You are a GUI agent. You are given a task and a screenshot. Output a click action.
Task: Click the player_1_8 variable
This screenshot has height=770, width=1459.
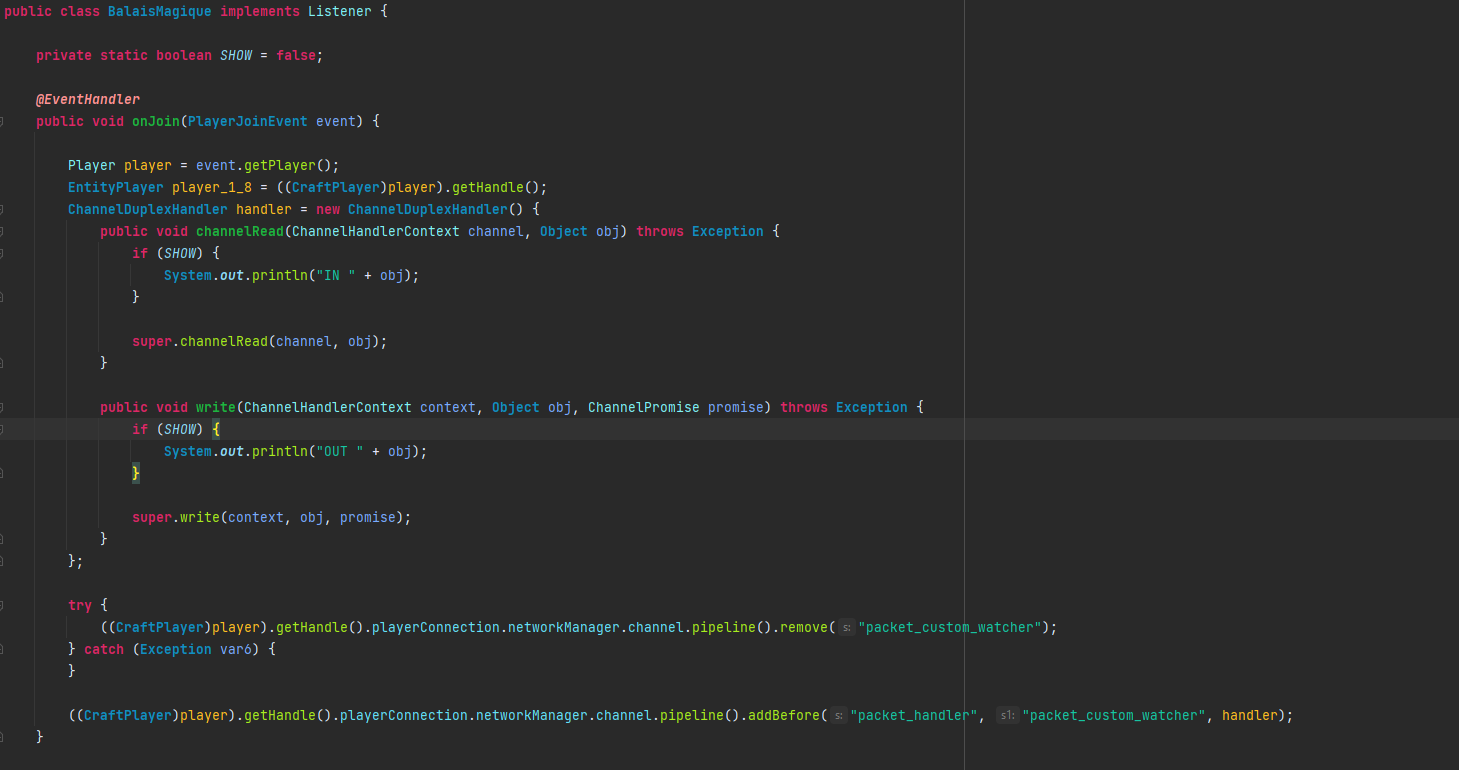(212, 187)
